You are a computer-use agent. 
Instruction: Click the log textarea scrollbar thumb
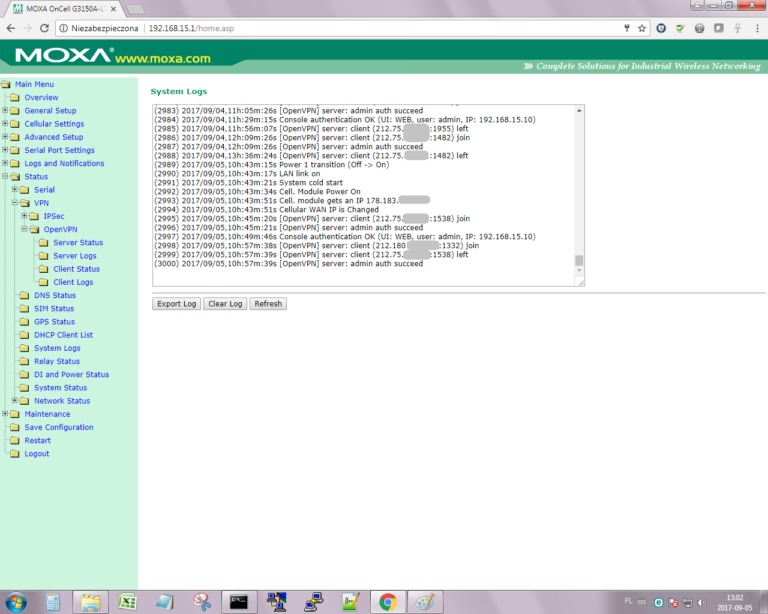579,260
